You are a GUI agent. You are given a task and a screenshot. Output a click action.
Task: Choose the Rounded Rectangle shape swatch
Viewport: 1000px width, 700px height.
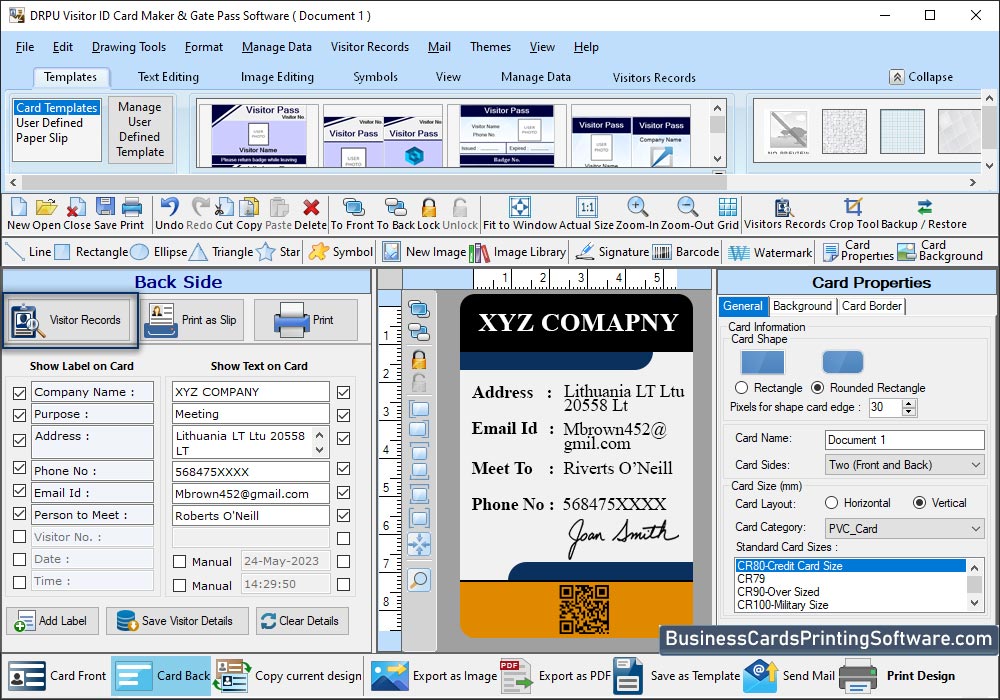[x=842, y=362]
